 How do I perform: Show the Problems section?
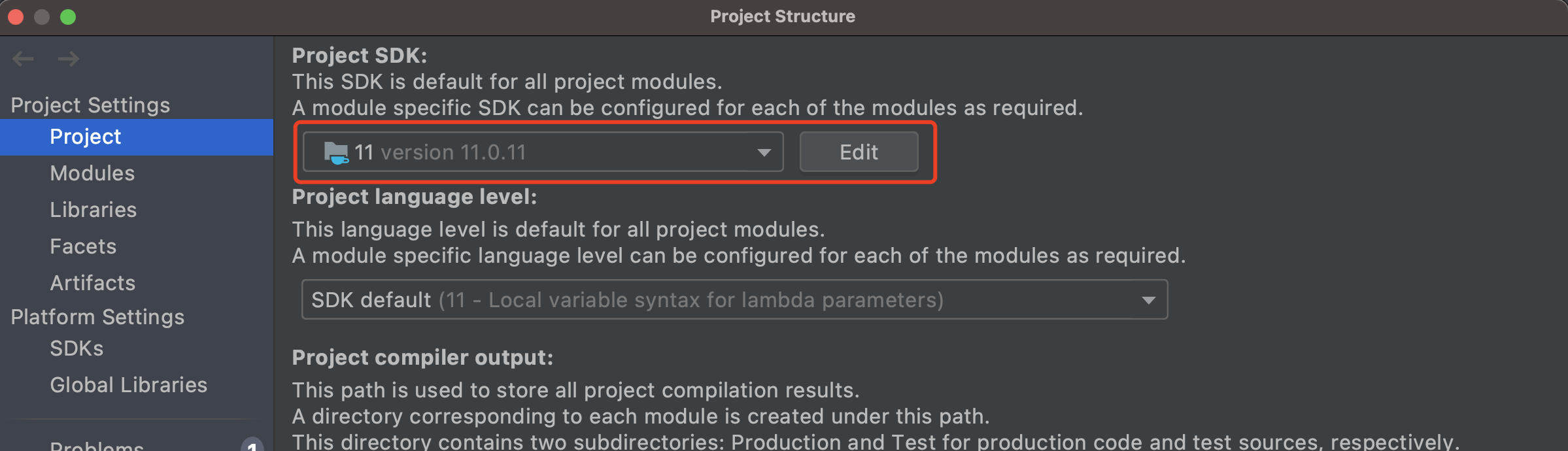point(97,446)
